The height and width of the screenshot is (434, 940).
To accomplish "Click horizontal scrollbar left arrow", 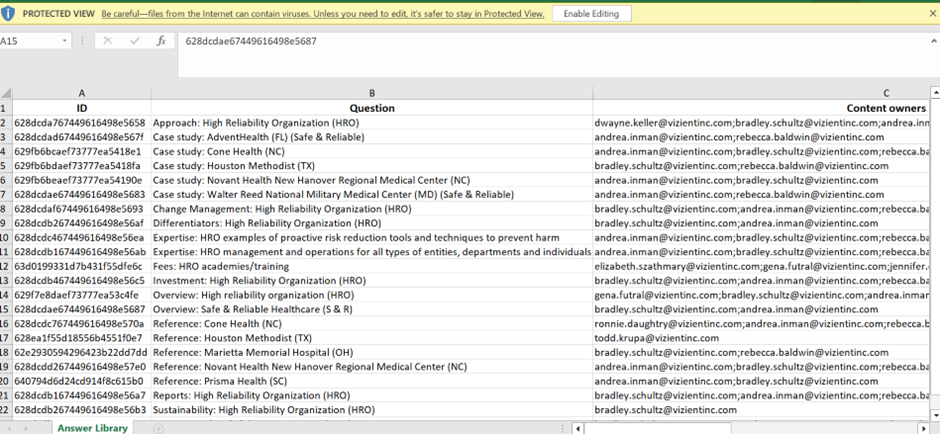I will tap(578, 428).
